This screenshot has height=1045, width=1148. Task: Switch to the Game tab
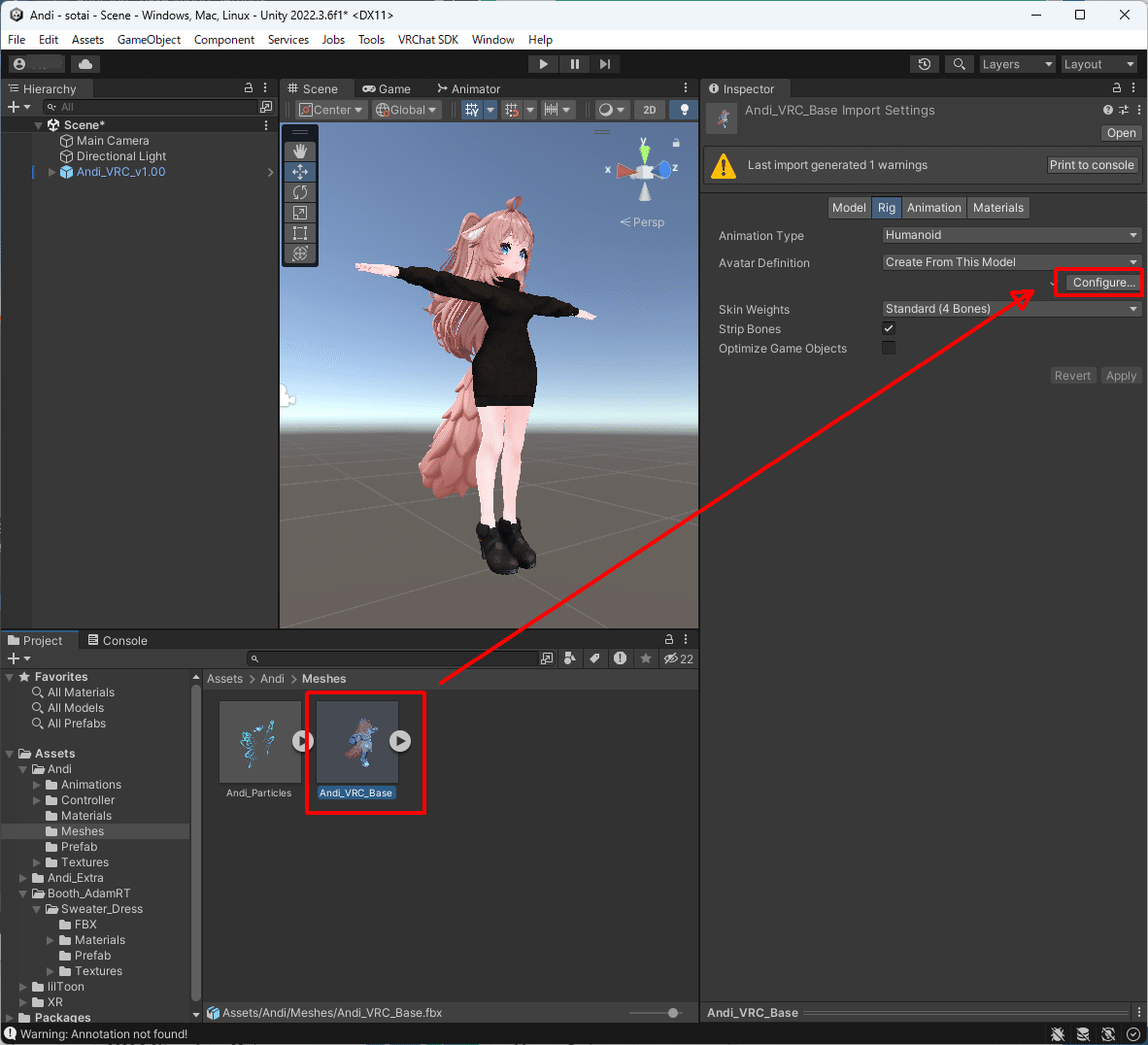pyautogui.click(x=387, y=88)
